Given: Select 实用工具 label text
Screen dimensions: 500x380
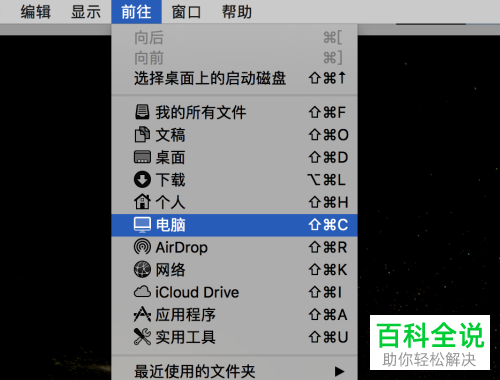Looking at the screenshot, I should tap(186, 337).
